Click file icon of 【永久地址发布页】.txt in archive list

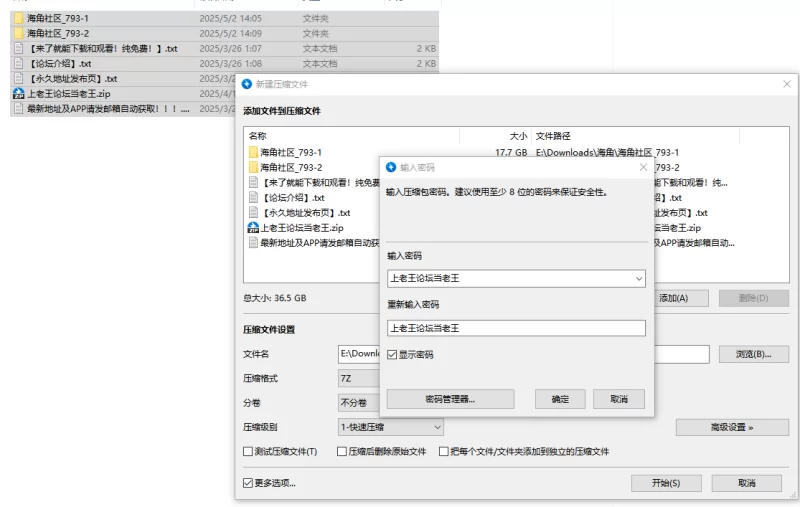pyautogui.click(x=254, y=212)
